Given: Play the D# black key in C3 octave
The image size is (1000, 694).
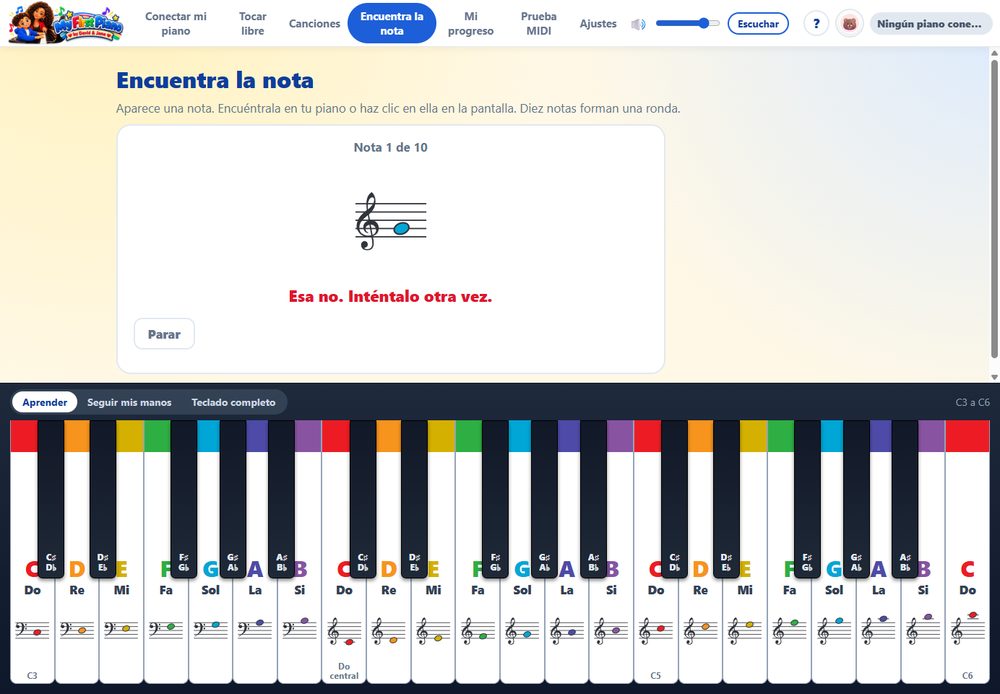Looking at the screenshot, I should (103, 498).
